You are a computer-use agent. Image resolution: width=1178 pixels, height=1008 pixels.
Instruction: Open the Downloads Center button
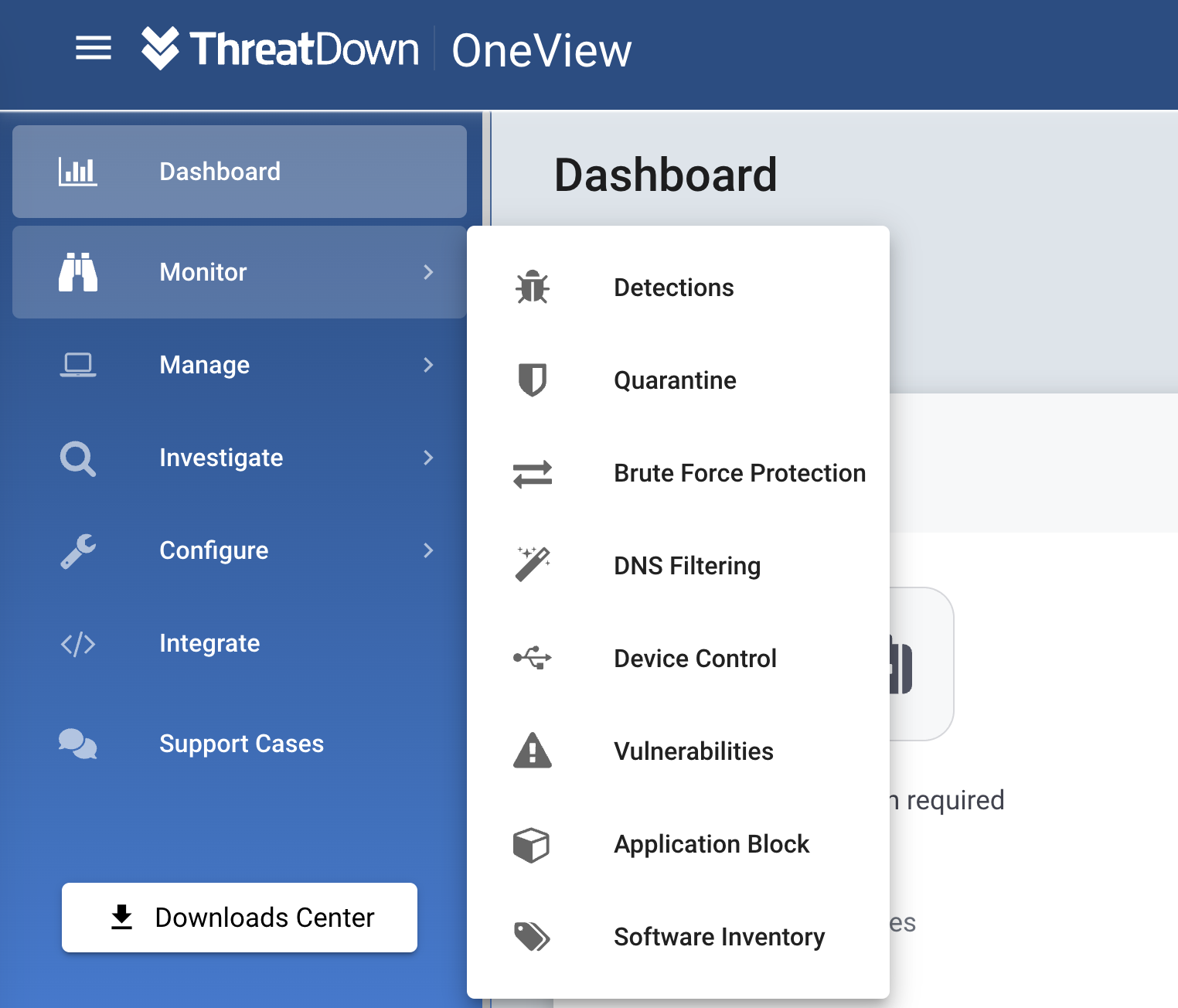point(240,918)
